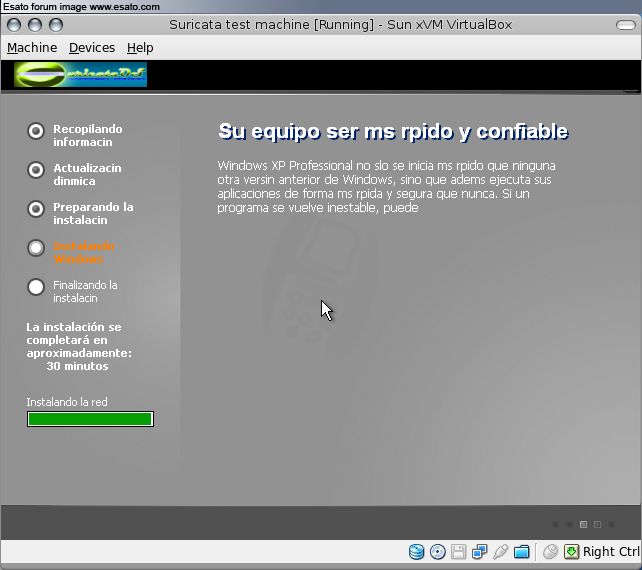This screenshot has height=570, width=642.
Task: Click the second round title bar button
Action: pos(35,25)
